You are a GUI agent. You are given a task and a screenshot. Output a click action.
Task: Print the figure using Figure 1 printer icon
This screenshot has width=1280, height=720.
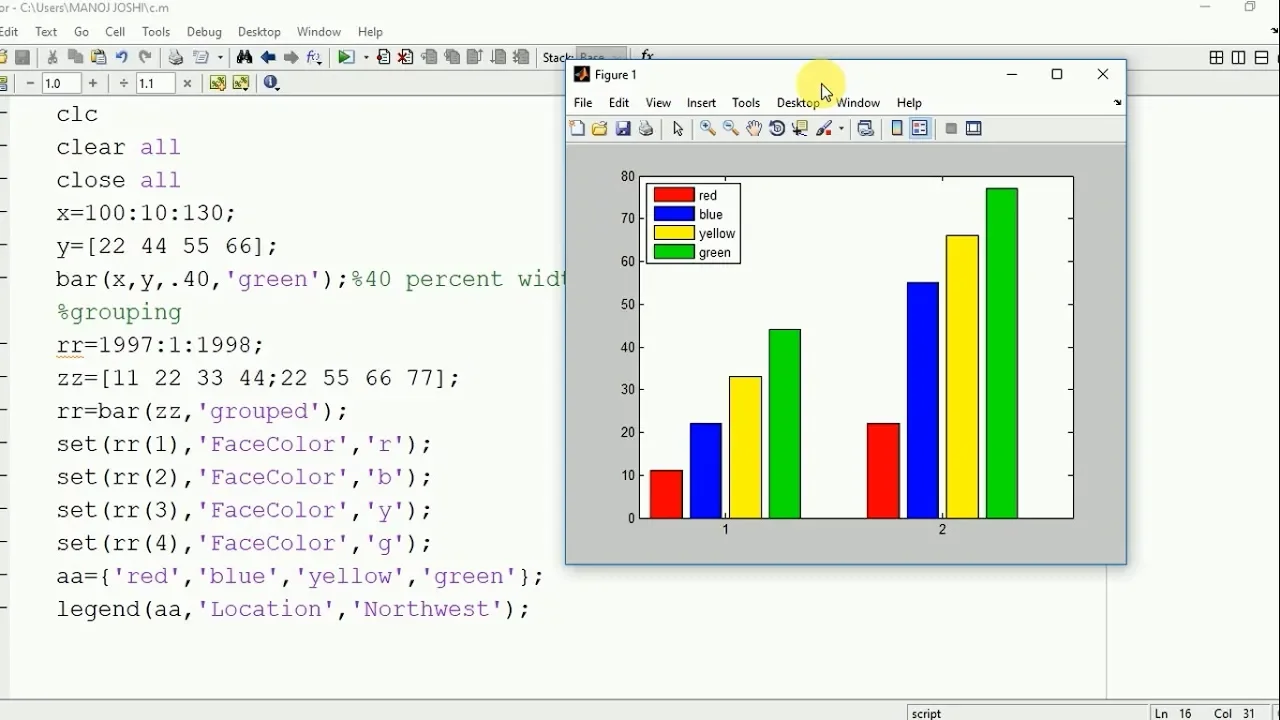pos(646,128)
